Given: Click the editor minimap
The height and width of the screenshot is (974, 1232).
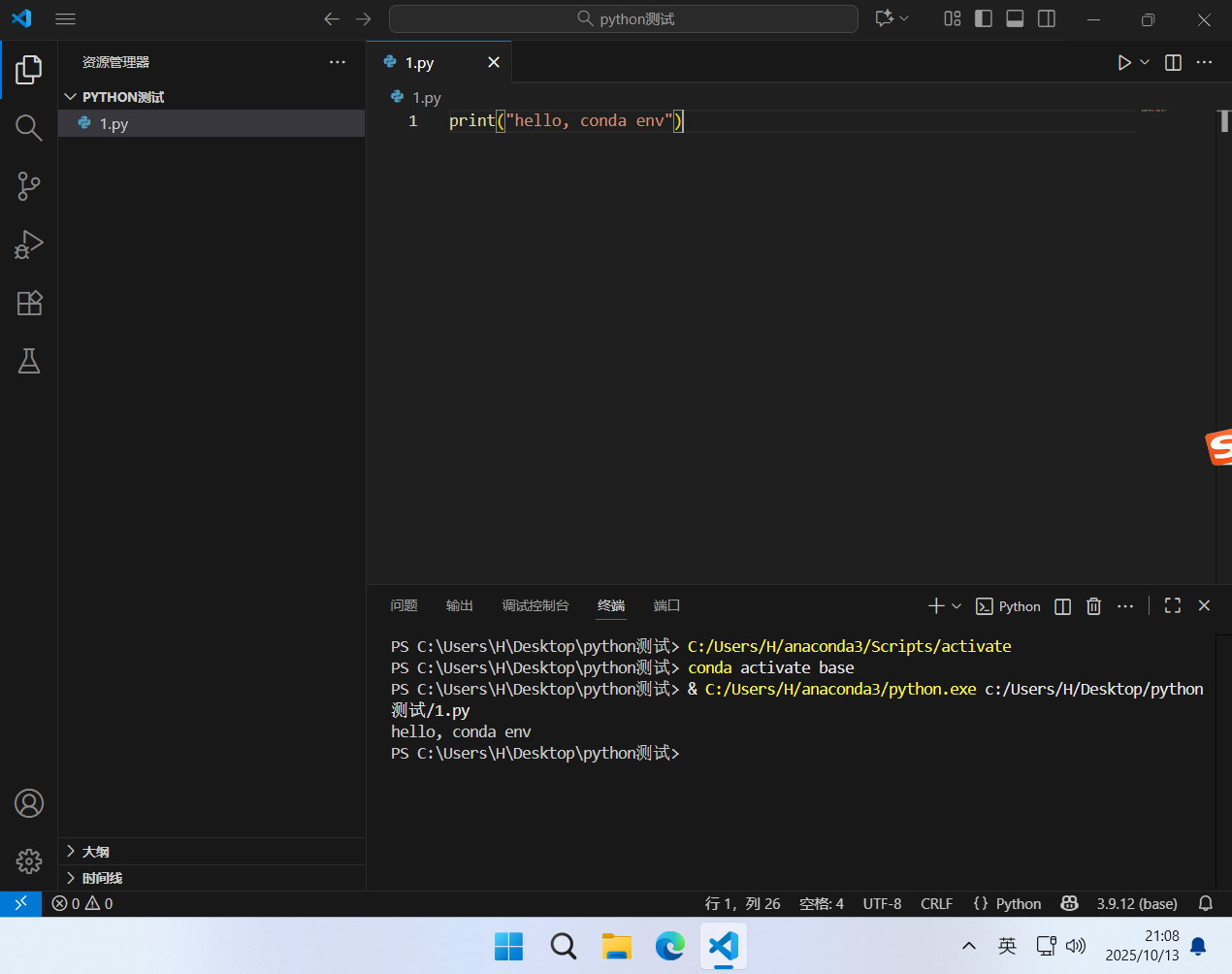Looking at the screenshot, I should (x=1154, y=111).
